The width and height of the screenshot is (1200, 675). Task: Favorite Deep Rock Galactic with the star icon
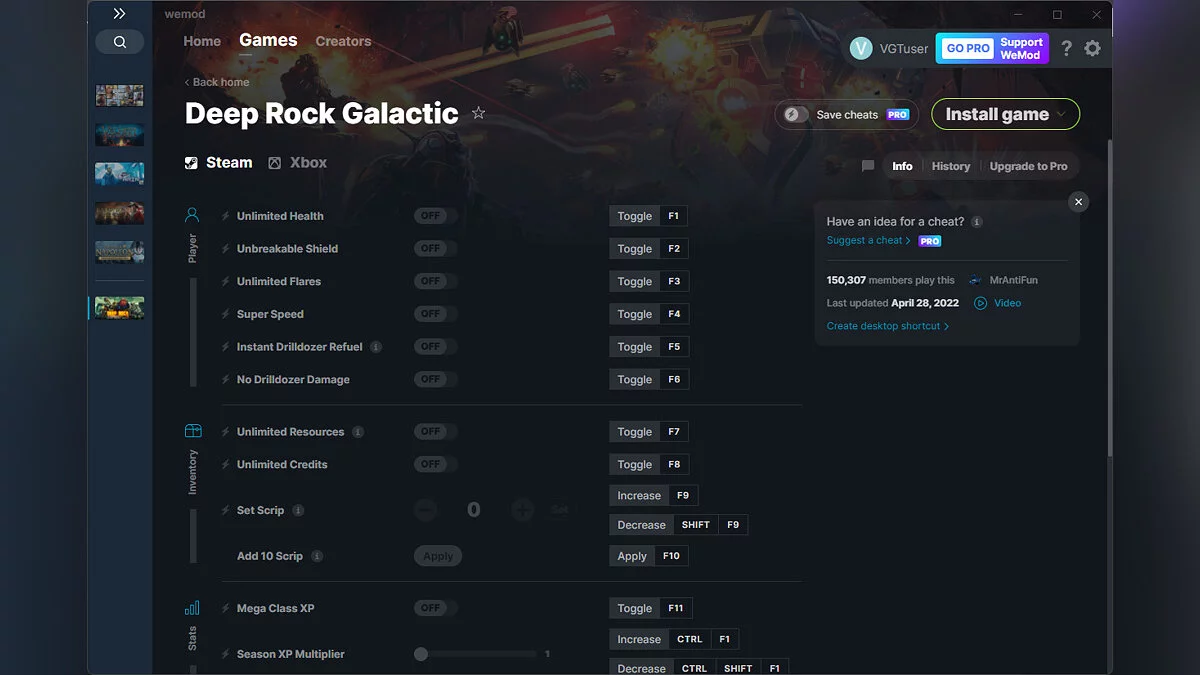(478, 113)
